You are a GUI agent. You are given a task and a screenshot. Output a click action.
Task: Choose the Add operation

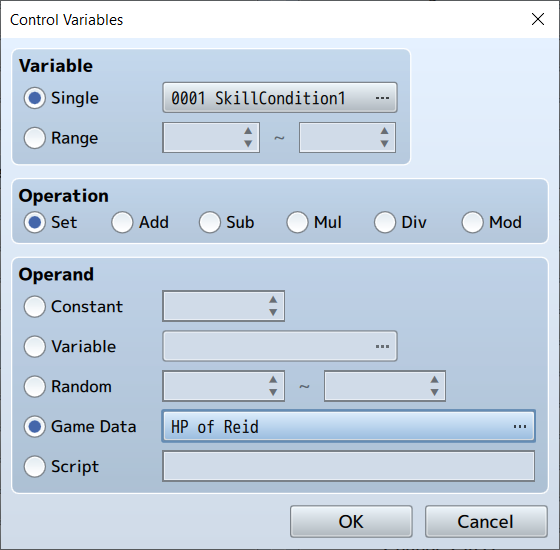122,222
